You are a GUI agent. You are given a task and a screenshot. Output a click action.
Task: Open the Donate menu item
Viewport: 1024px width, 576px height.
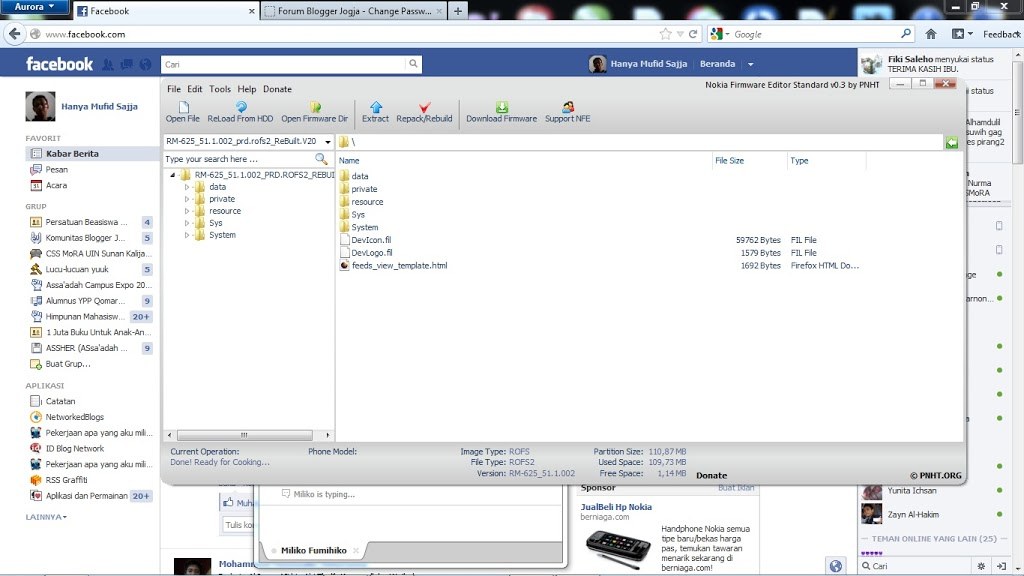[x=277, y=89]
